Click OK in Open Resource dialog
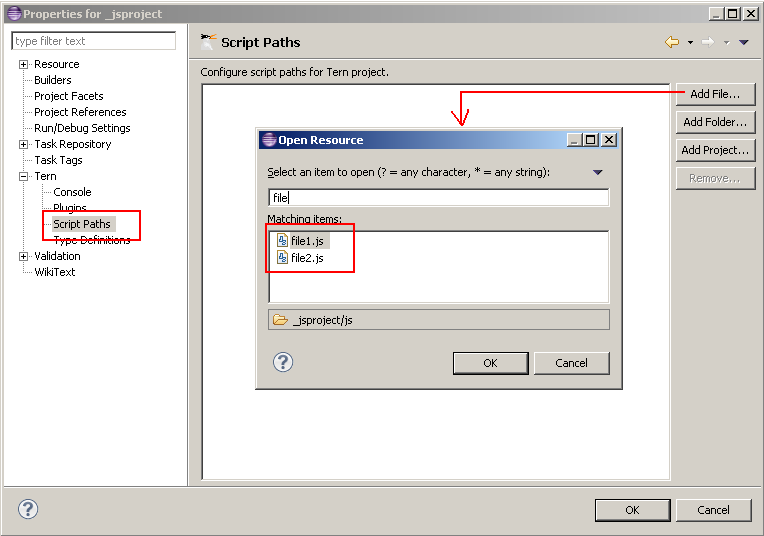 click(490, 363)
